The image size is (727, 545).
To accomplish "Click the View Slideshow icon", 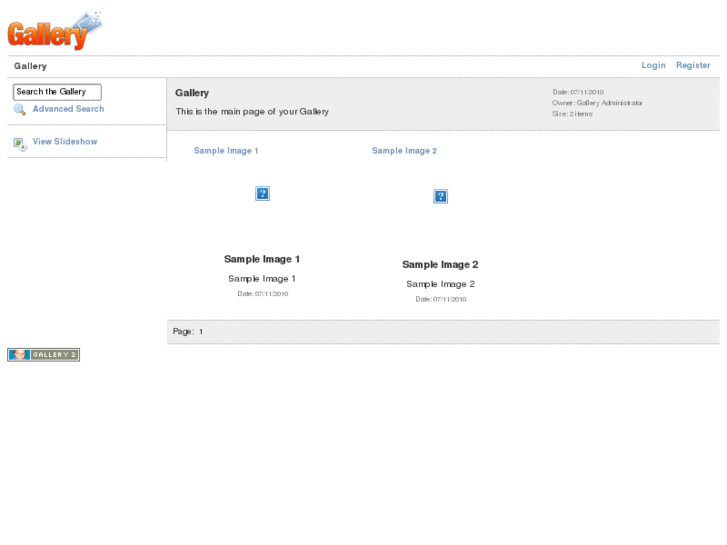I will [x=20, y=144].
